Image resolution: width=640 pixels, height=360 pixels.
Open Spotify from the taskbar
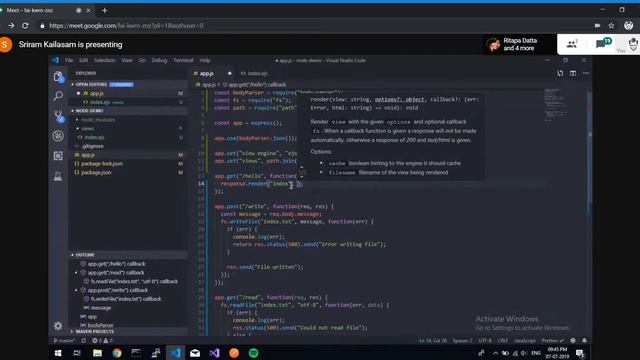tap(253, 353)
